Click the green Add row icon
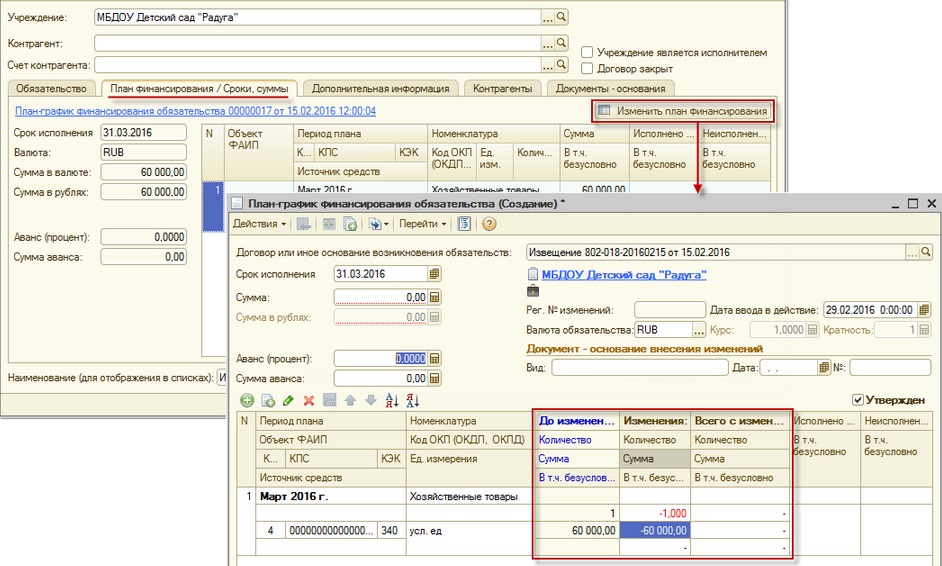Screen dimensions: 942x566 pyautogui.click(x=247, y=400)
